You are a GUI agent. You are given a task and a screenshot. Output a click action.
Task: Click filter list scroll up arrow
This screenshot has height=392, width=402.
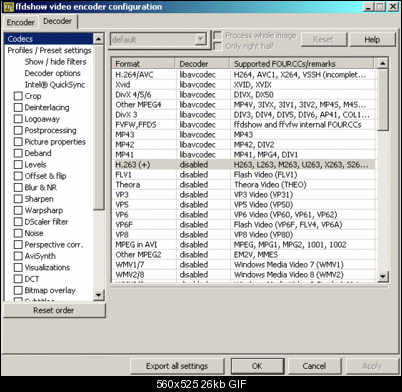98,39
